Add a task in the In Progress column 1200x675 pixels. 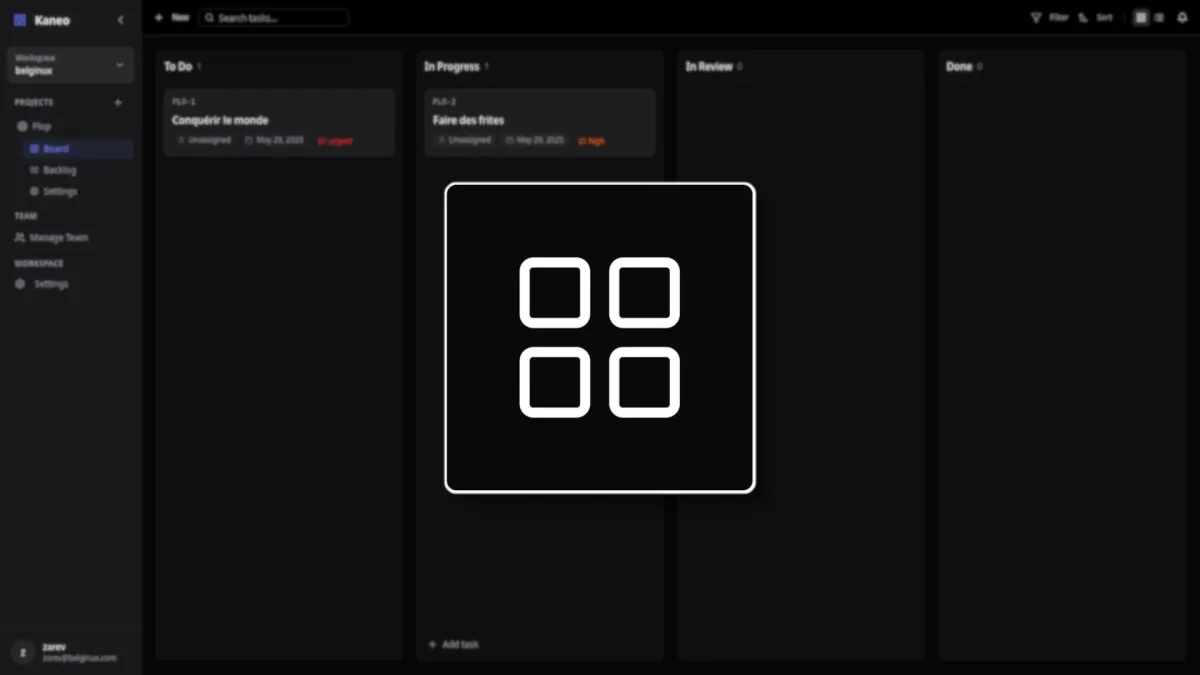(x=453, y=645)
